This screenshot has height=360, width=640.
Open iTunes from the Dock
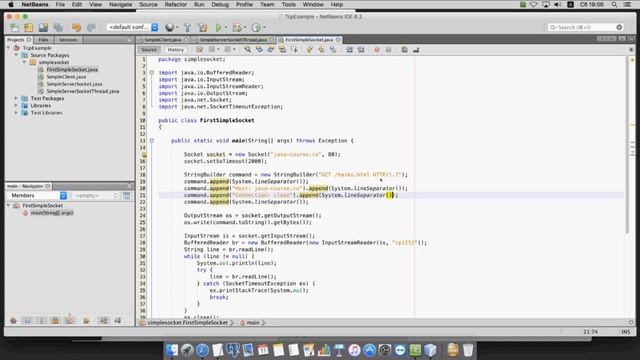354,350
